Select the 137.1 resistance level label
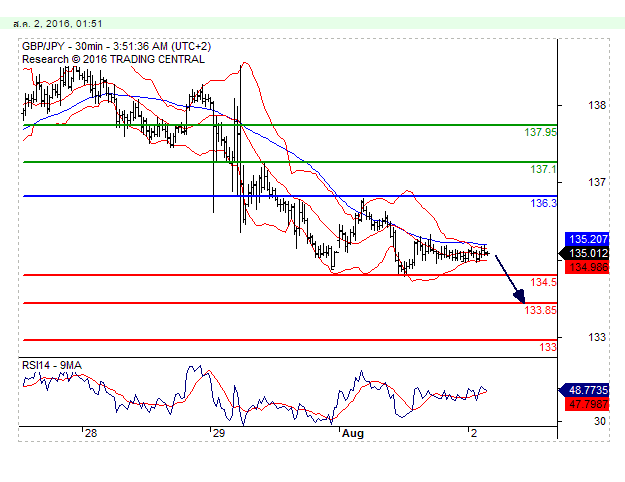 (x=543, y=169)
